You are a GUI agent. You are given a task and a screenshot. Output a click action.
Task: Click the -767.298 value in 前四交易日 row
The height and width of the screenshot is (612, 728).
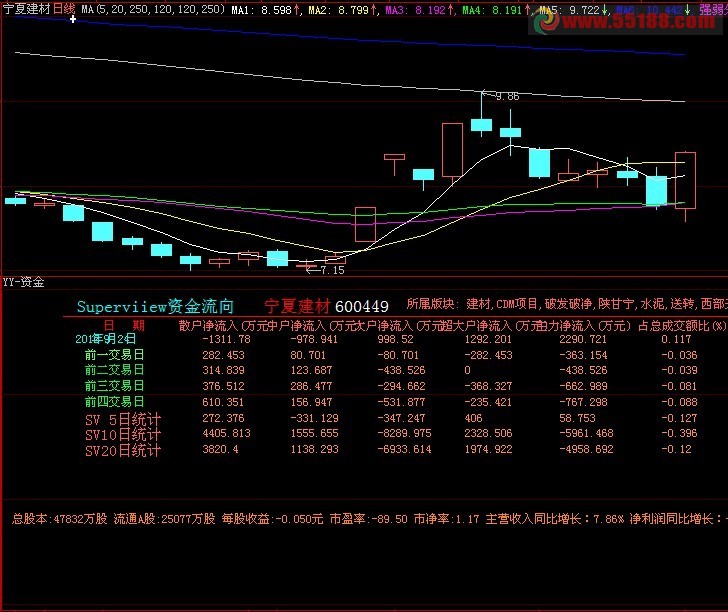(x=583, y=402)
